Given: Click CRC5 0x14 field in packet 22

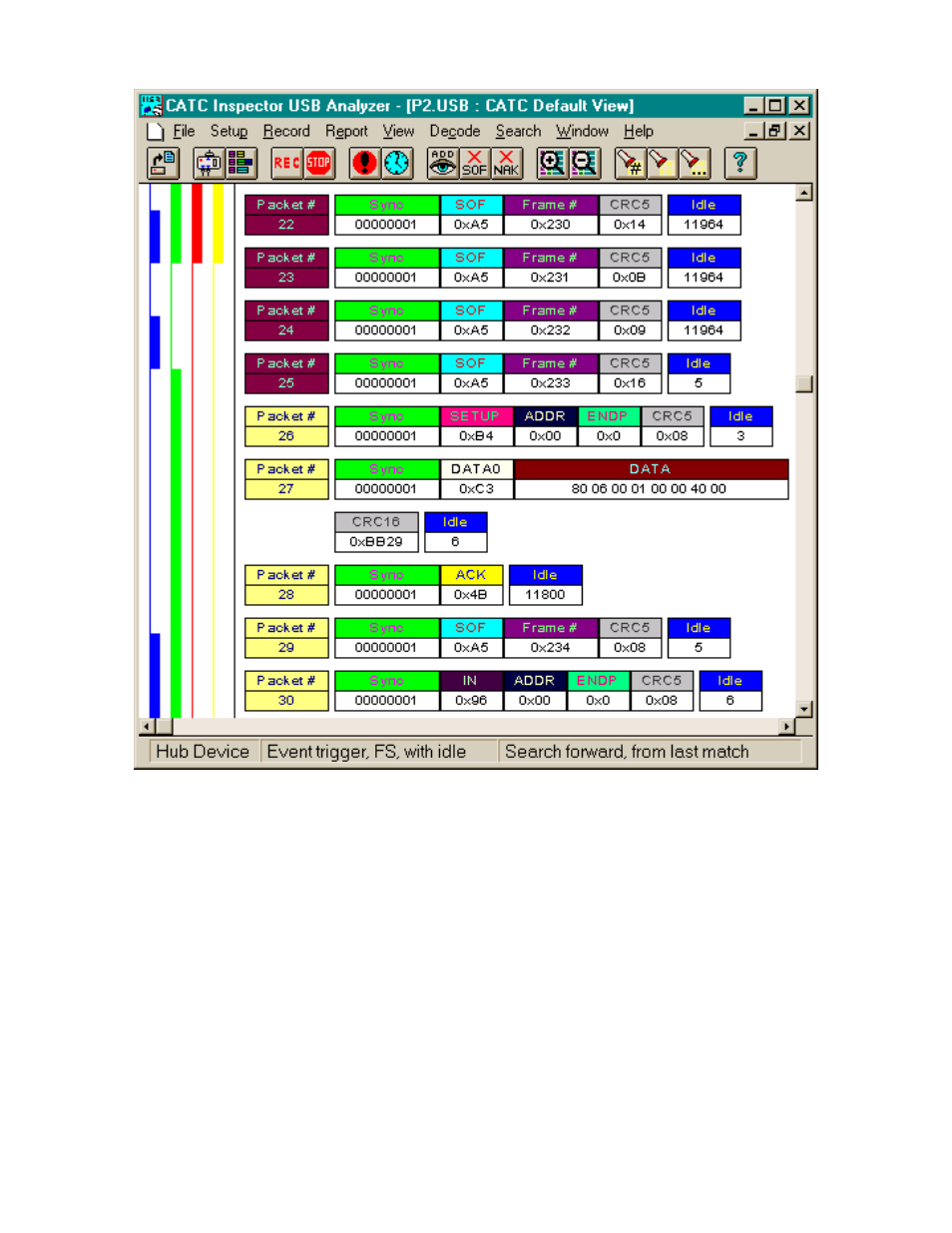Looking at the screenshot, I should (x=630, y=215).
